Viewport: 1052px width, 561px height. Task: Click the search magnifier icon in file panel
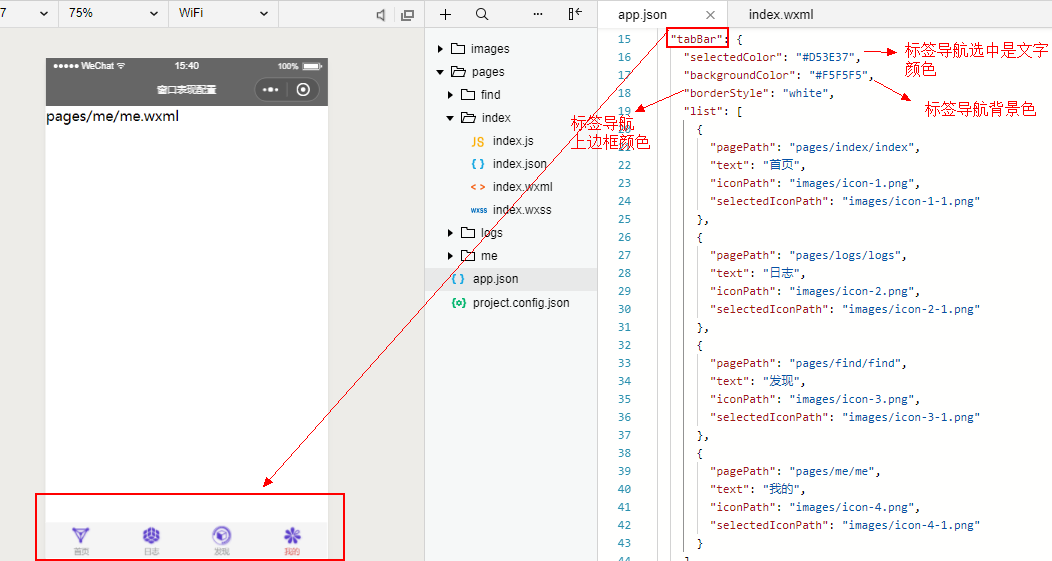[482, 14]
